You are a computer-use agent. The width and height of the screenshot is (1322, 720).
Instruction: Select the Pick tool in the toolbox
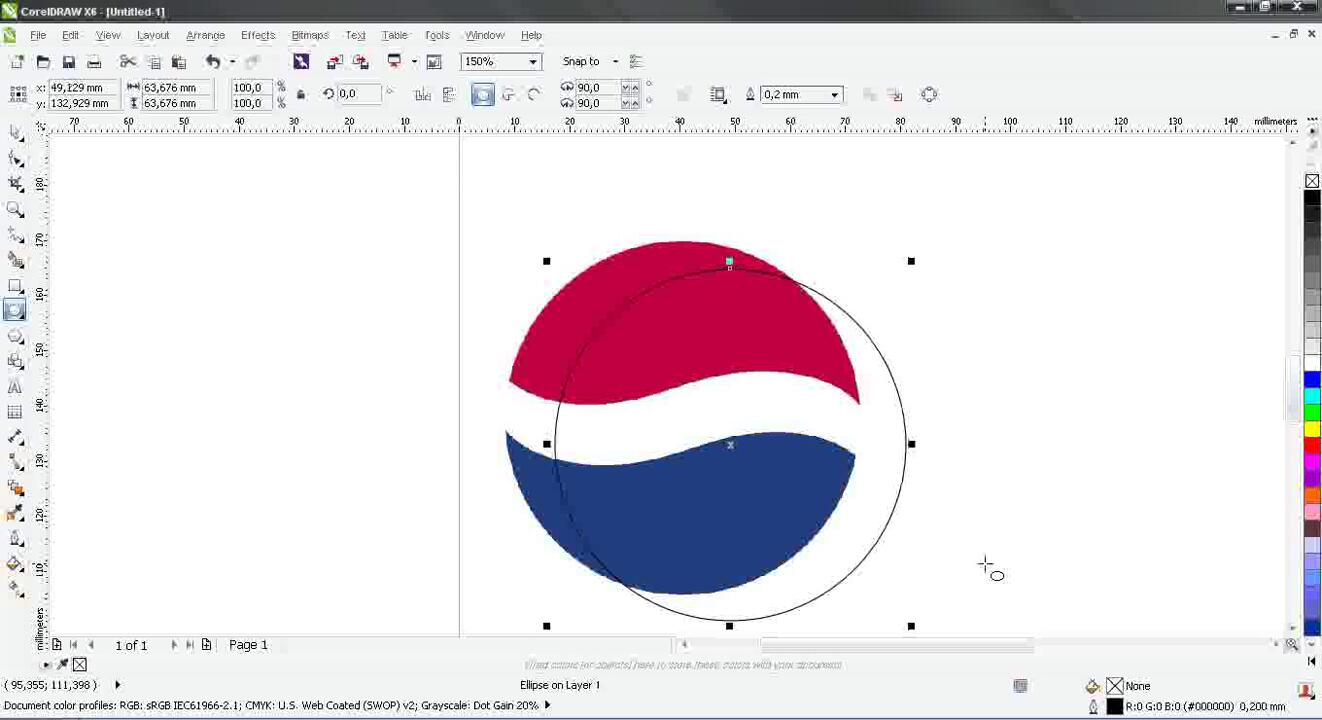[x=15, y=133]
